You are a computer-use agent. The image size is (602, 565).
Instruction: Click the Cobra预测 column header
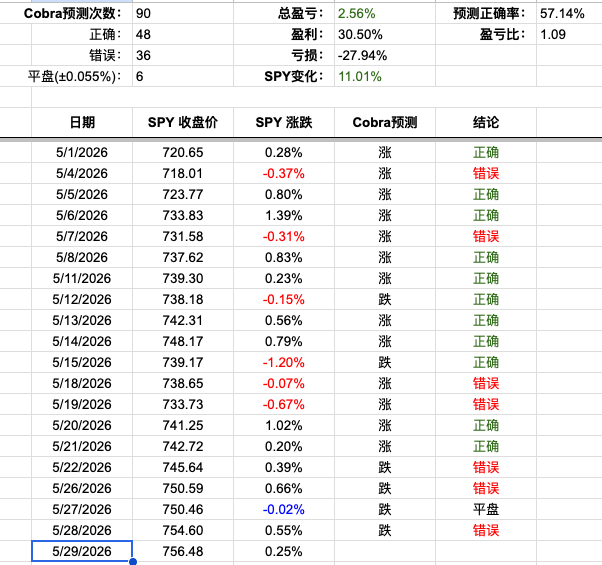click(x=385, y=122)
